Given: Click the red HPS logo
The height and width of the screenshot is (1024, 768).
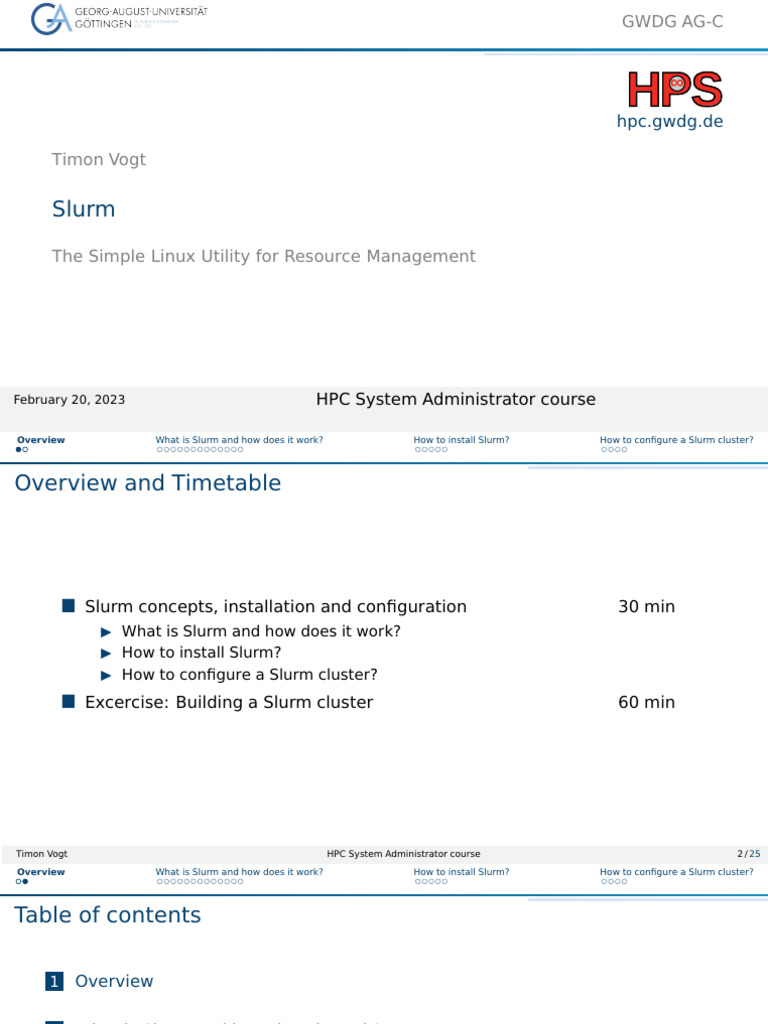Looking at the screenshot, I should (675, 90).
